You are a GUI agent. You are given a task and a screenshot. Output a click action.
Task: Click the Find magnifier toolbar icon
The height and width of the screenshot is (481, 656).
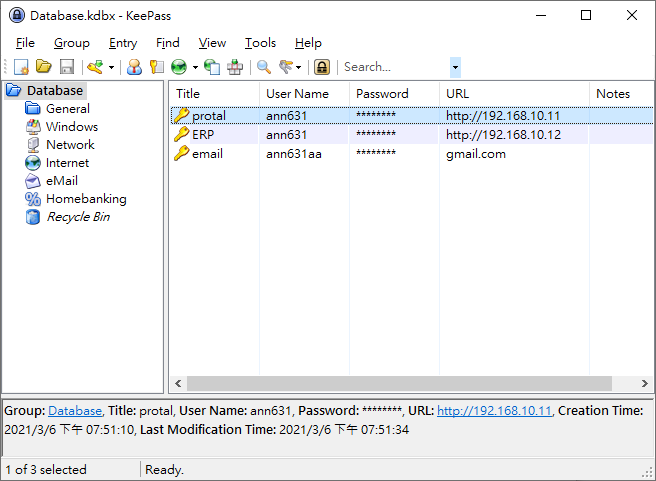tap(264, 67)
